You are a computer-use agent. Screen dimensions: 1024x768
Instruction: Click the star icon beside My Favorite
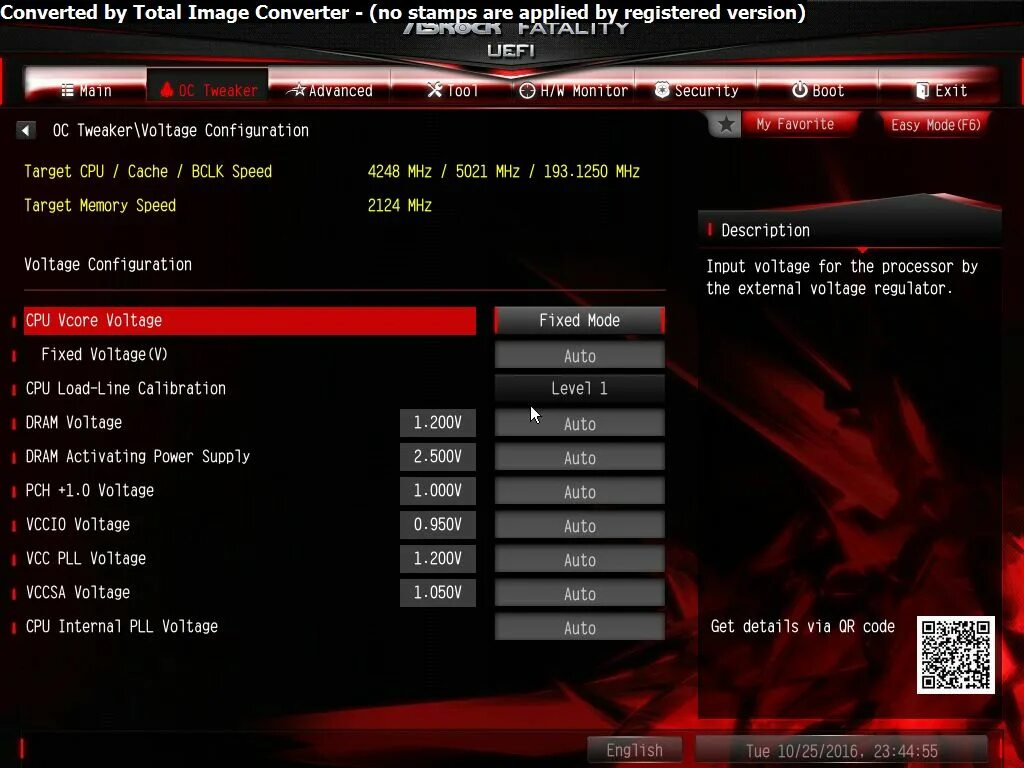coord(726,124)
